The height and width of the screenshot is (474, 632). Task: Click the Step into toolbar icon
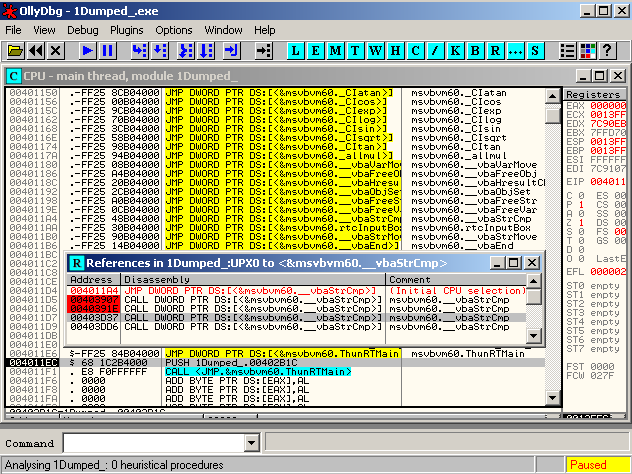pyautogui.click(x=139, y=51)
